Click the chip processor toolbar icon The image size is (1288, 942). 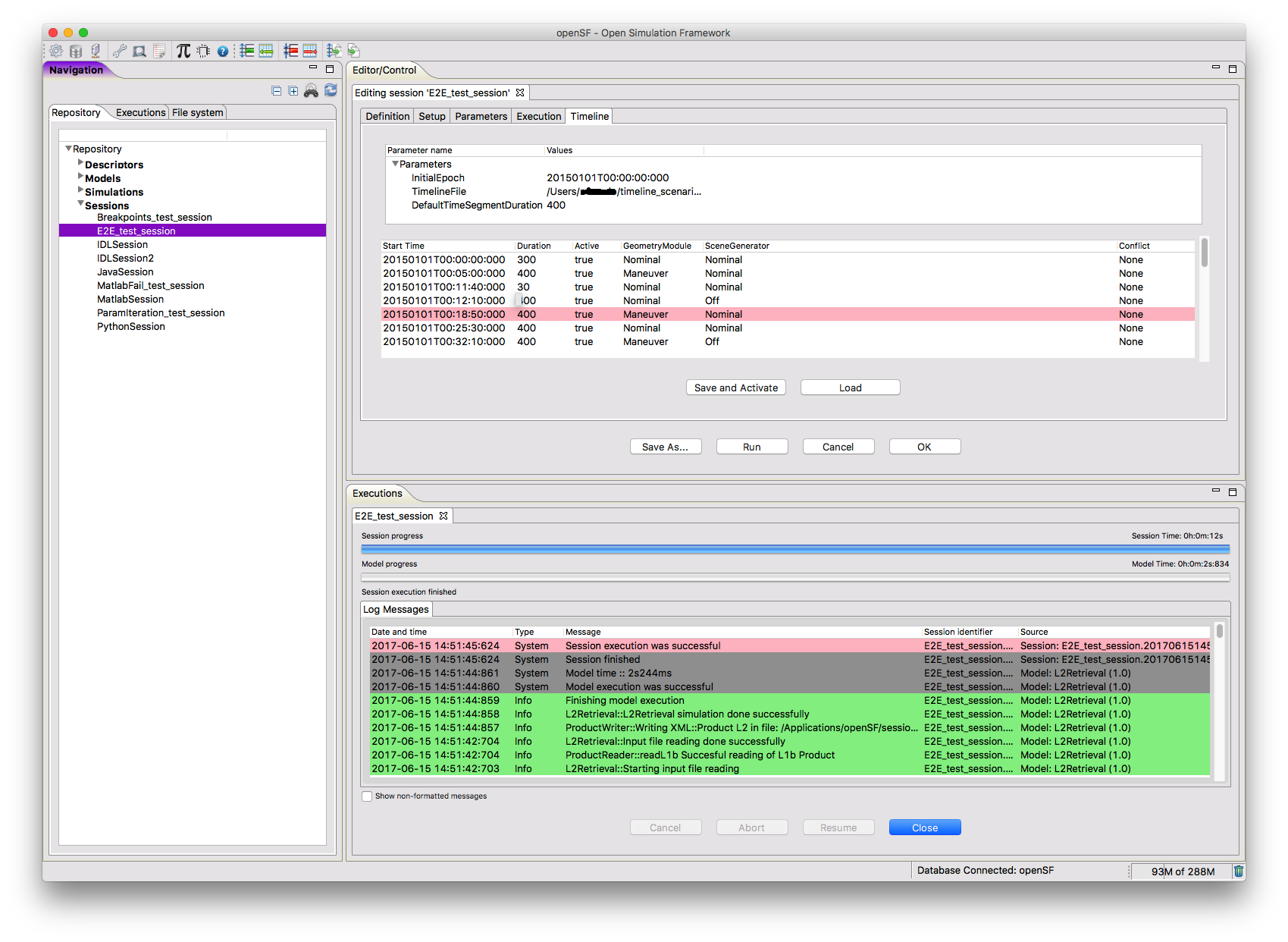coord(203,52)
